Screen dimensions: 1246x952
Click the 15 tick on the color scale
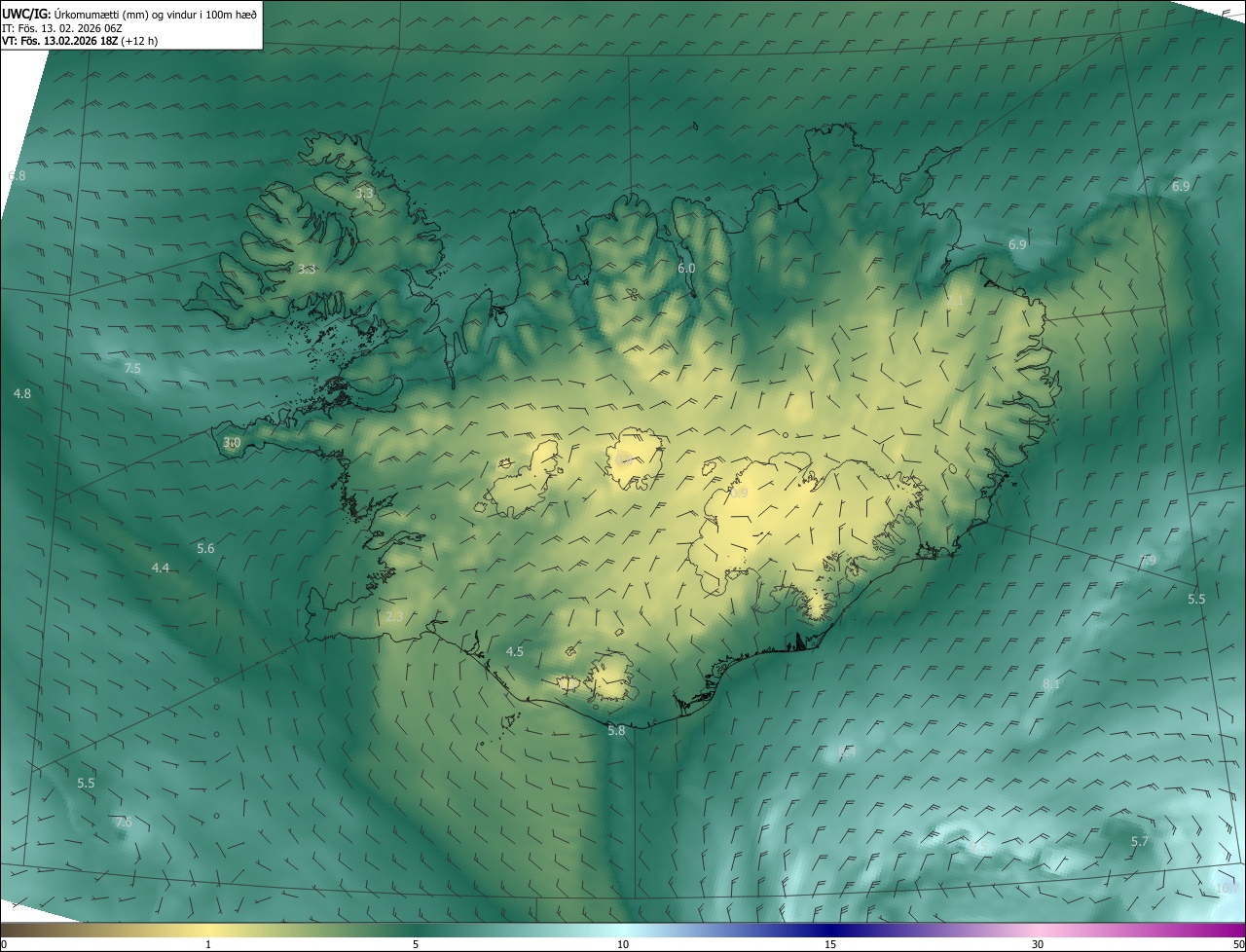pyautogui.click(x=830, y=944)
